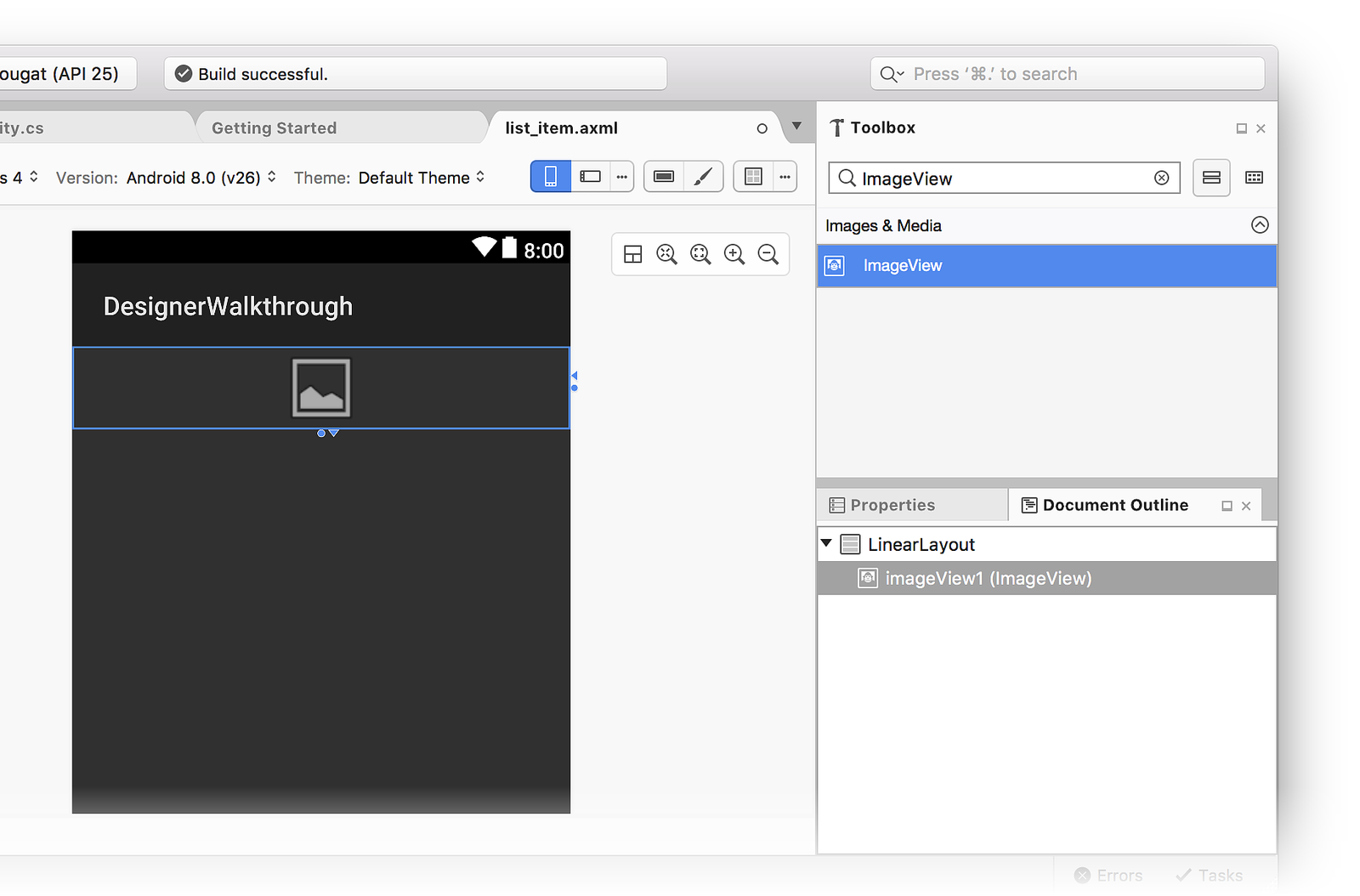Click the DesignerWalkthrough app title bar

[x=321, y=305]
